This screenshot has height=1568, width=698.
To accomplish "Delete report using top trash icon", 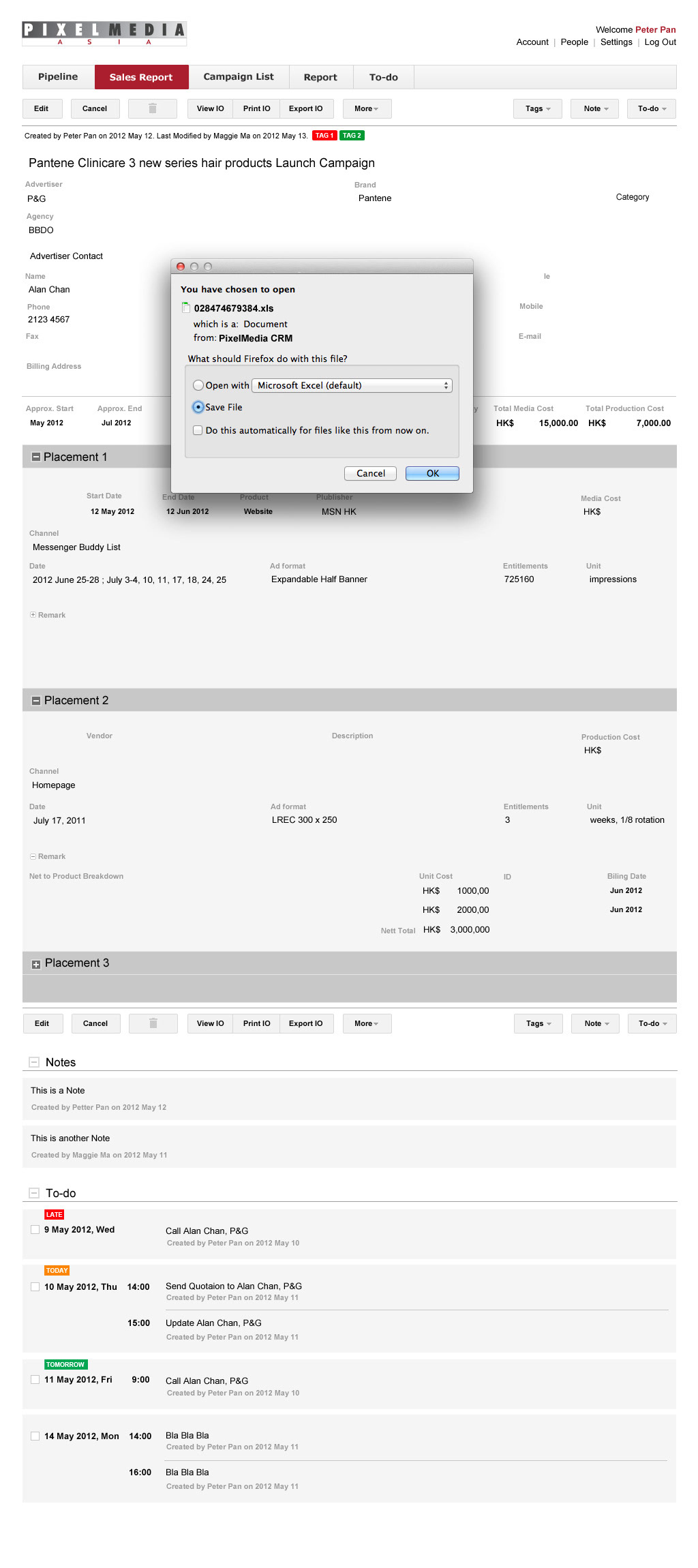I will click(x=153, y=108).
